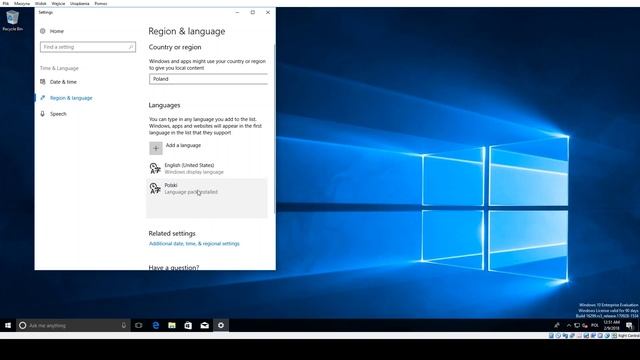Click the Cortana microphone icon
This screenshot has height=360, width=640.
(x=124, y=325)
